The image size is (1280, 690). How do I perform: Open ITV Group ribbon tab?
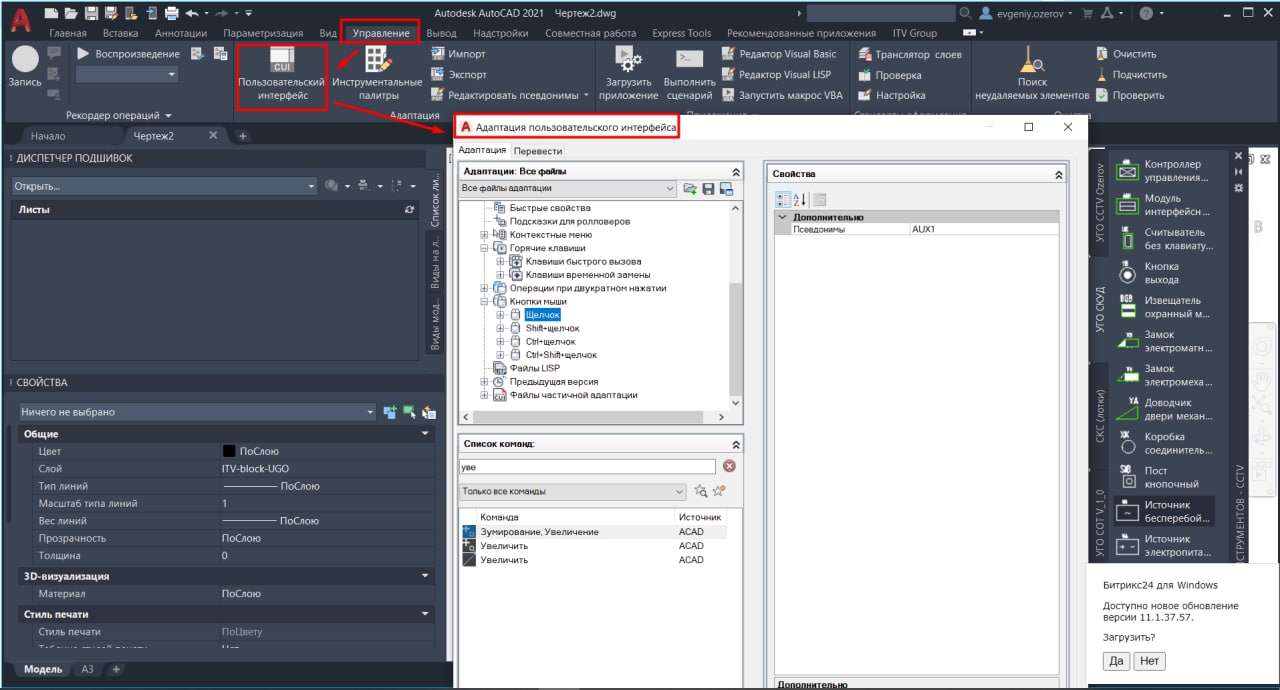(x=915, y=33)
